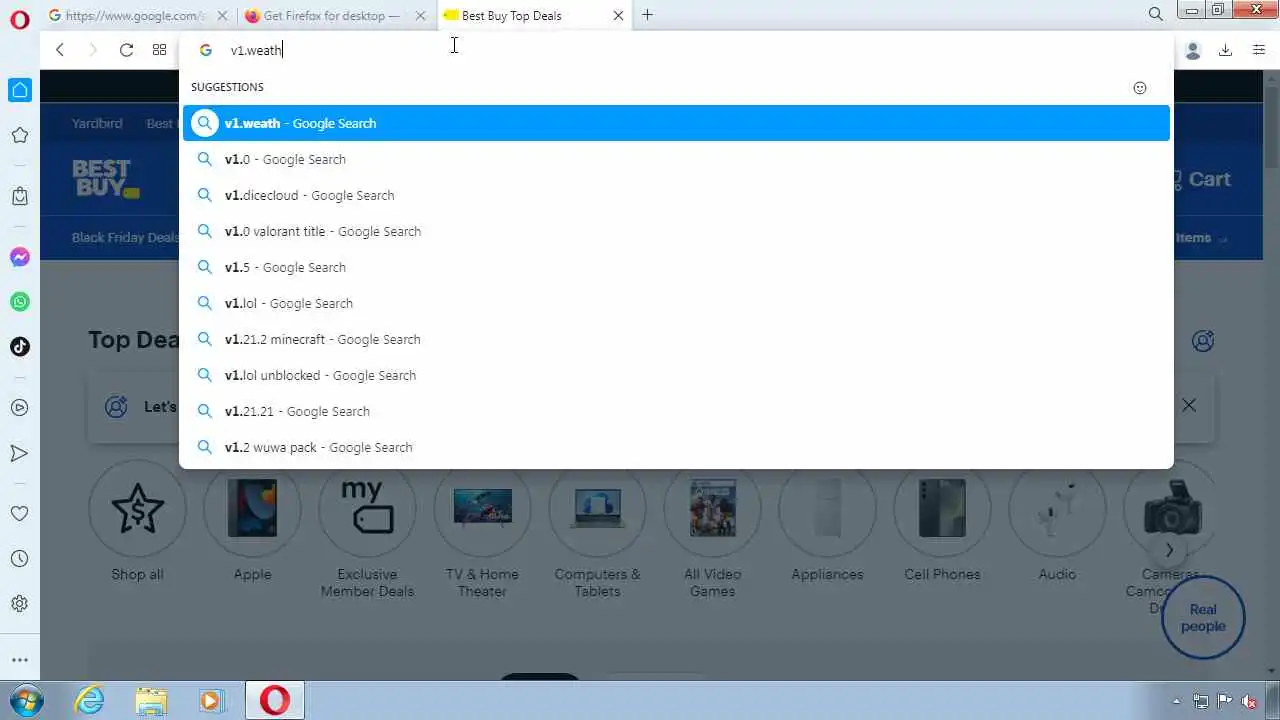1280x720 pixels.
Task: Click the Best Buy logo
Action: coord(105,179)
